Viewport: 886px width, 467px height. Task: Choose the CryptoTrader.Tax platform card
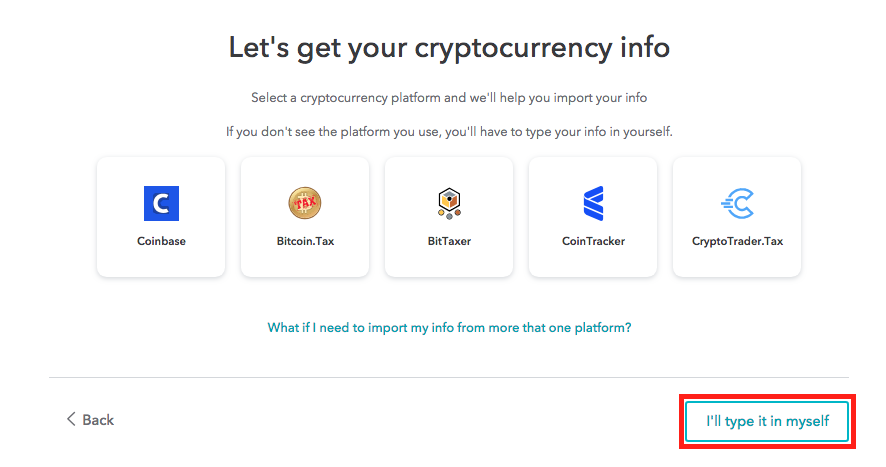pyautogui.click(x=737, y=217)
